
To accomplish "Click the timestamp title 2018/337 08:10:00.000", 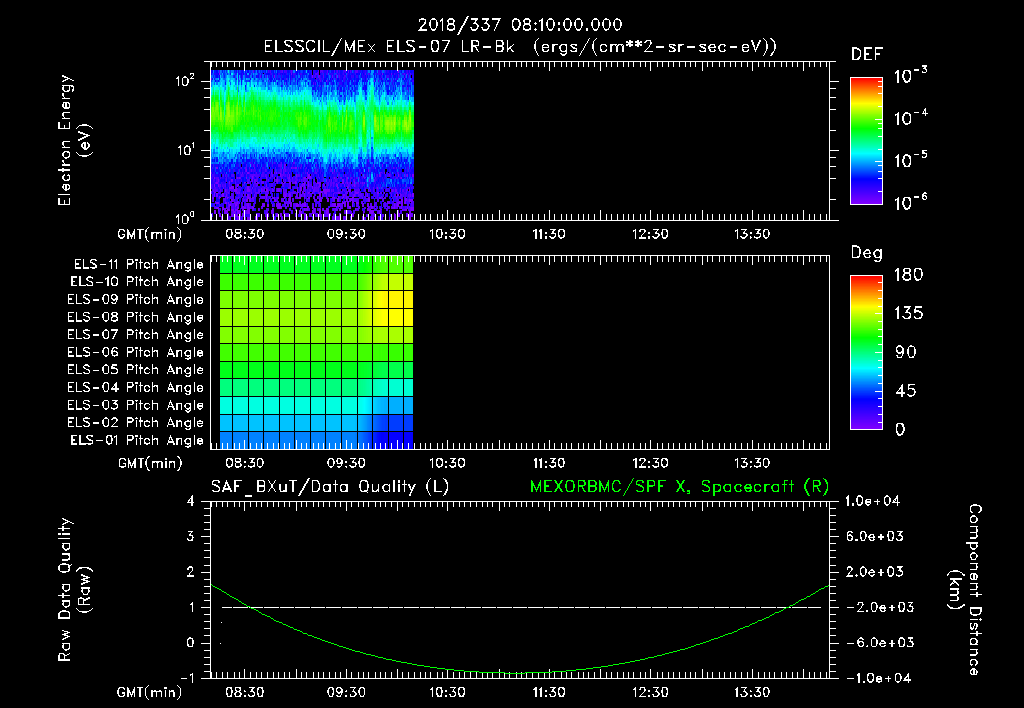I will [520, 25].
